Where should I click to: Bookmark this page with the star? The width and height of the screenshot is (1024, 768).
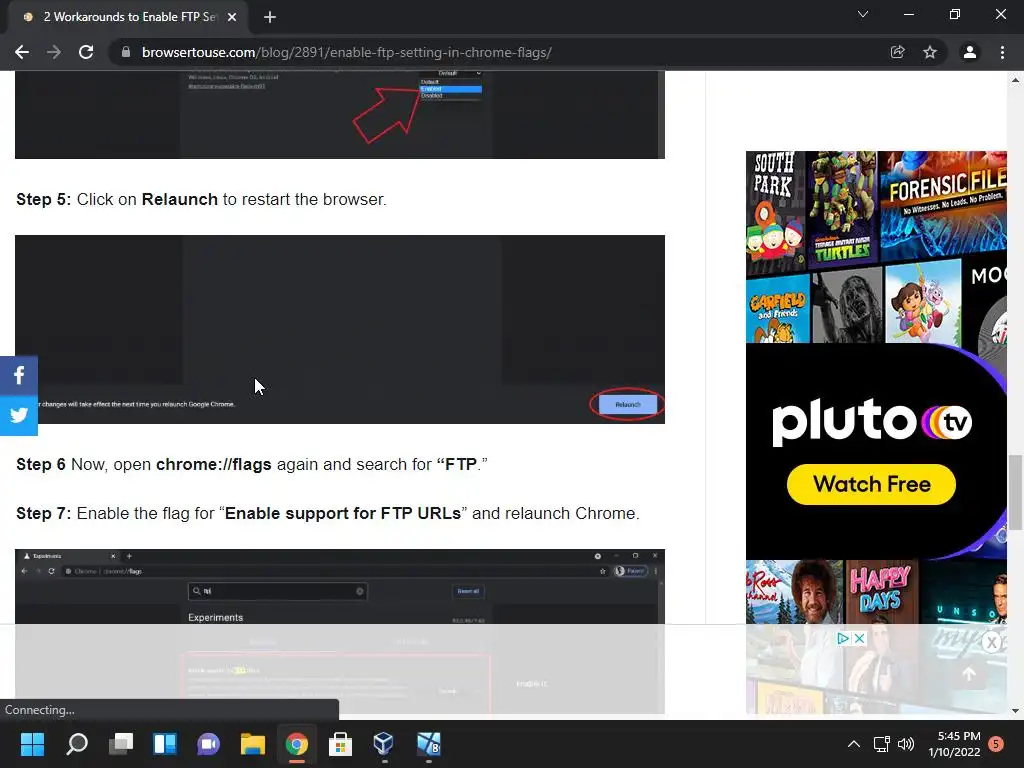point(930,52)
